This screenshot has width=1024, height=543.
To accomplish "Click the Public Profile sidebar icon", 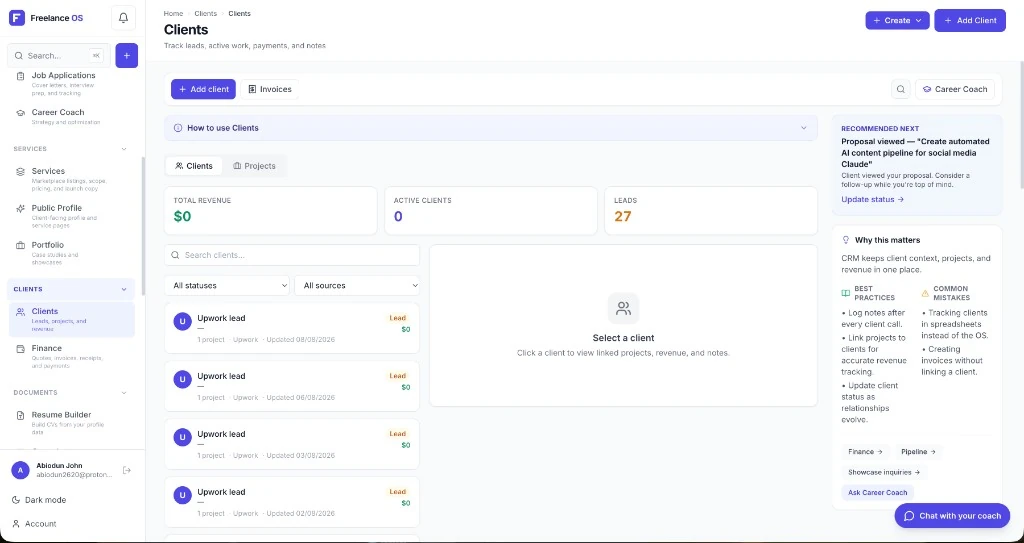I will [21, 208].
